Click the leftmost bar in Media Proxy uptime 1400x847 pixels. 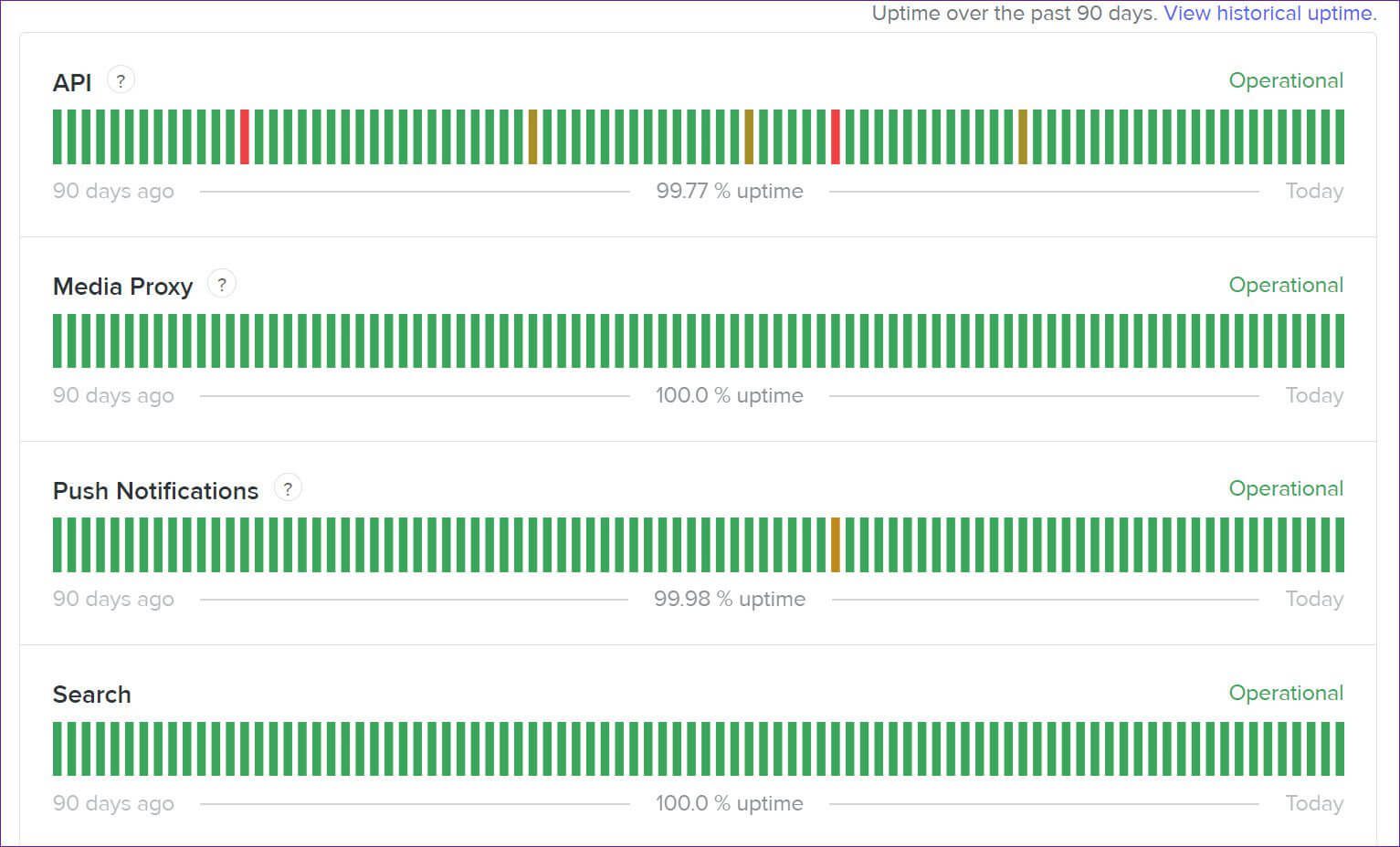pyautogui.click(x=58, y=341)
